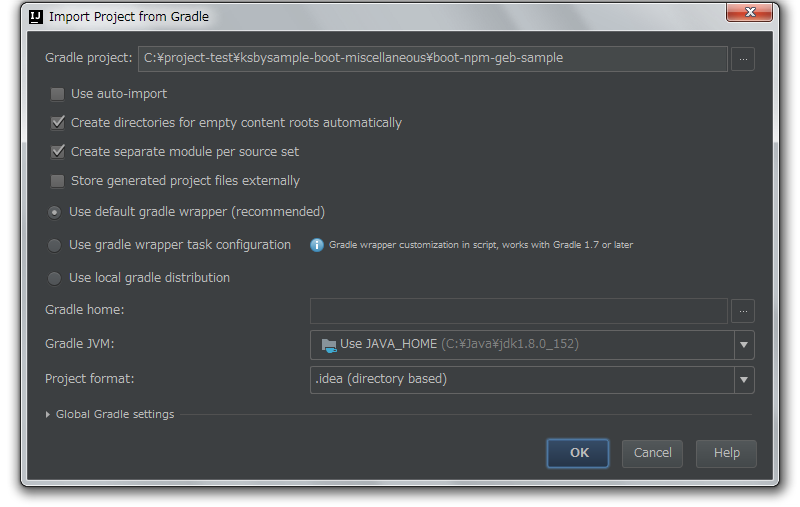Cancel the Gradle import dialog
Image resolution: width=800 pixels, height=507 pixels.
coord(652,453)
